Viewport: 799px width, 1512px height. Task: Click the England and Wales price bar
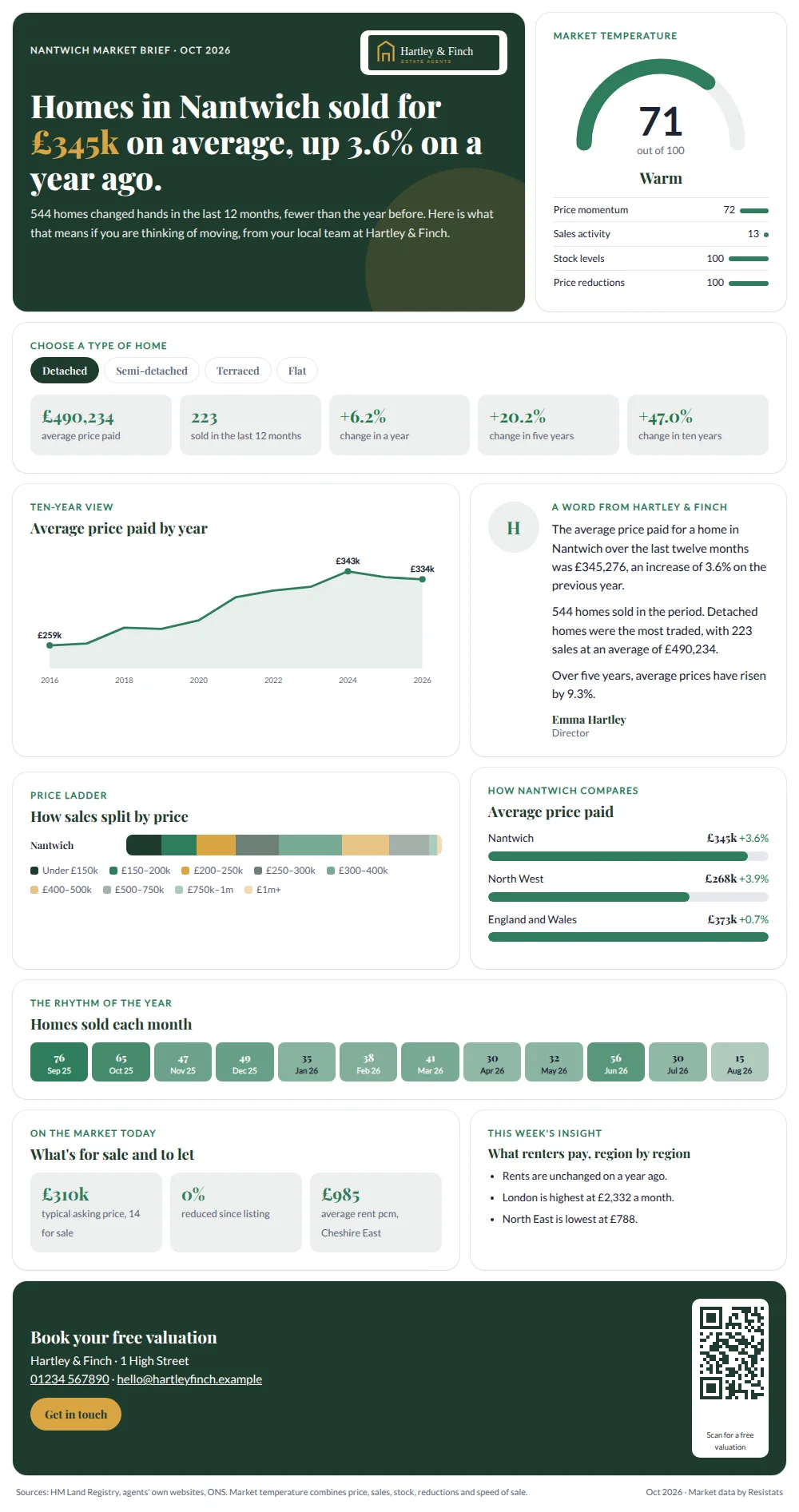[628, 938]
